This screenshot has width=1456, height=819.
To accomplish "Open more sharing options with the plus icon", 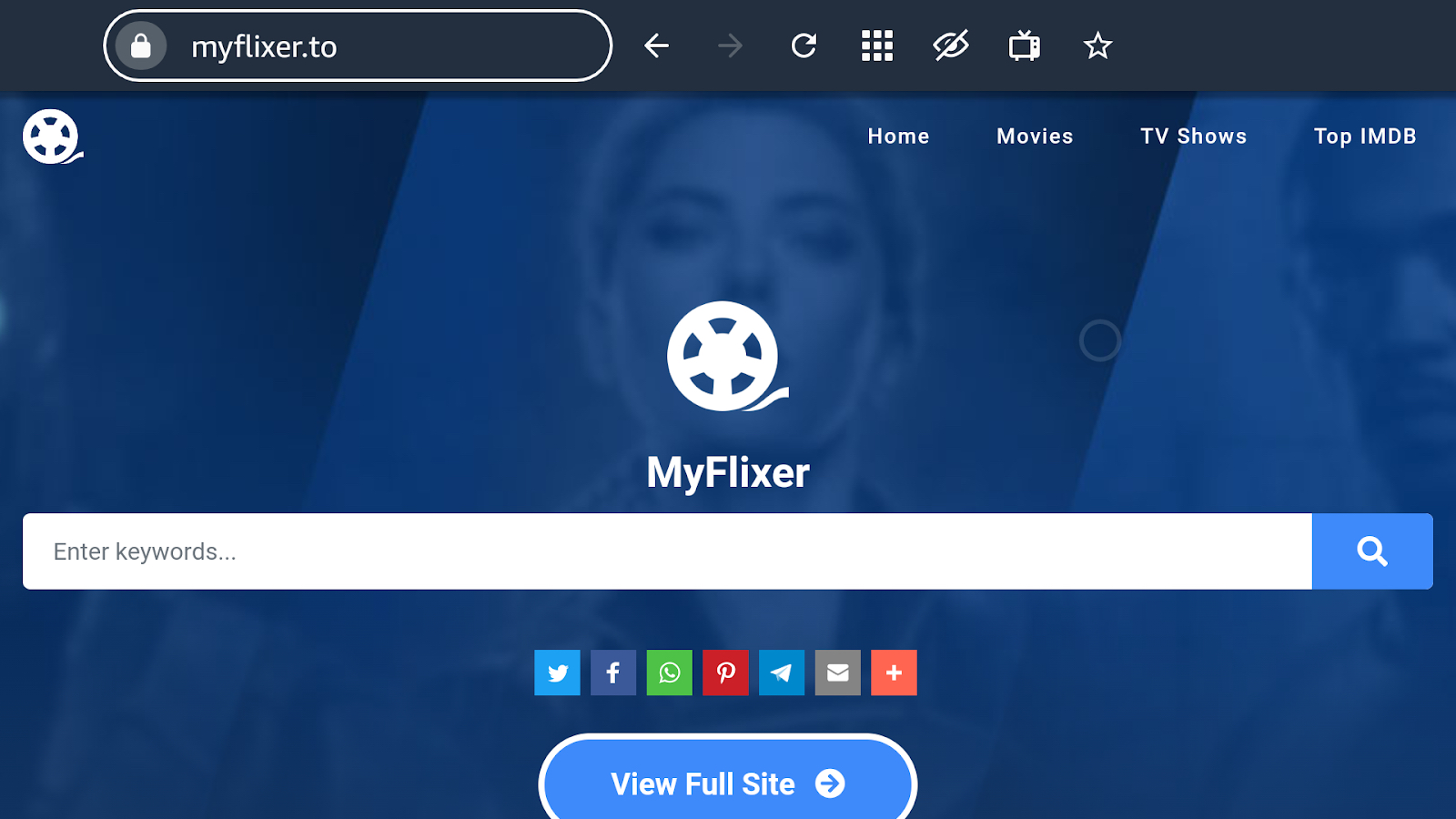I will (x=894, y=672).
